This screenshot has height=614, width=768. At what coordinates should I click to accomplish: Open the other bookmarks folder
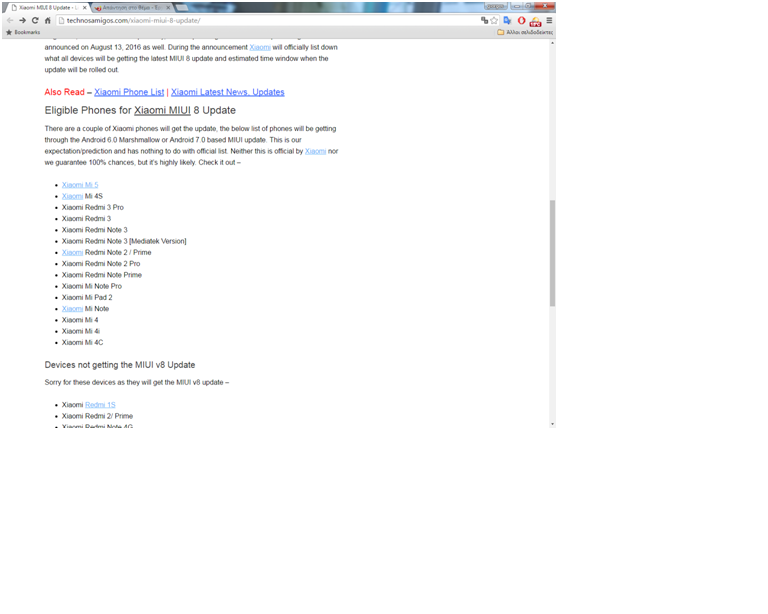525,32
